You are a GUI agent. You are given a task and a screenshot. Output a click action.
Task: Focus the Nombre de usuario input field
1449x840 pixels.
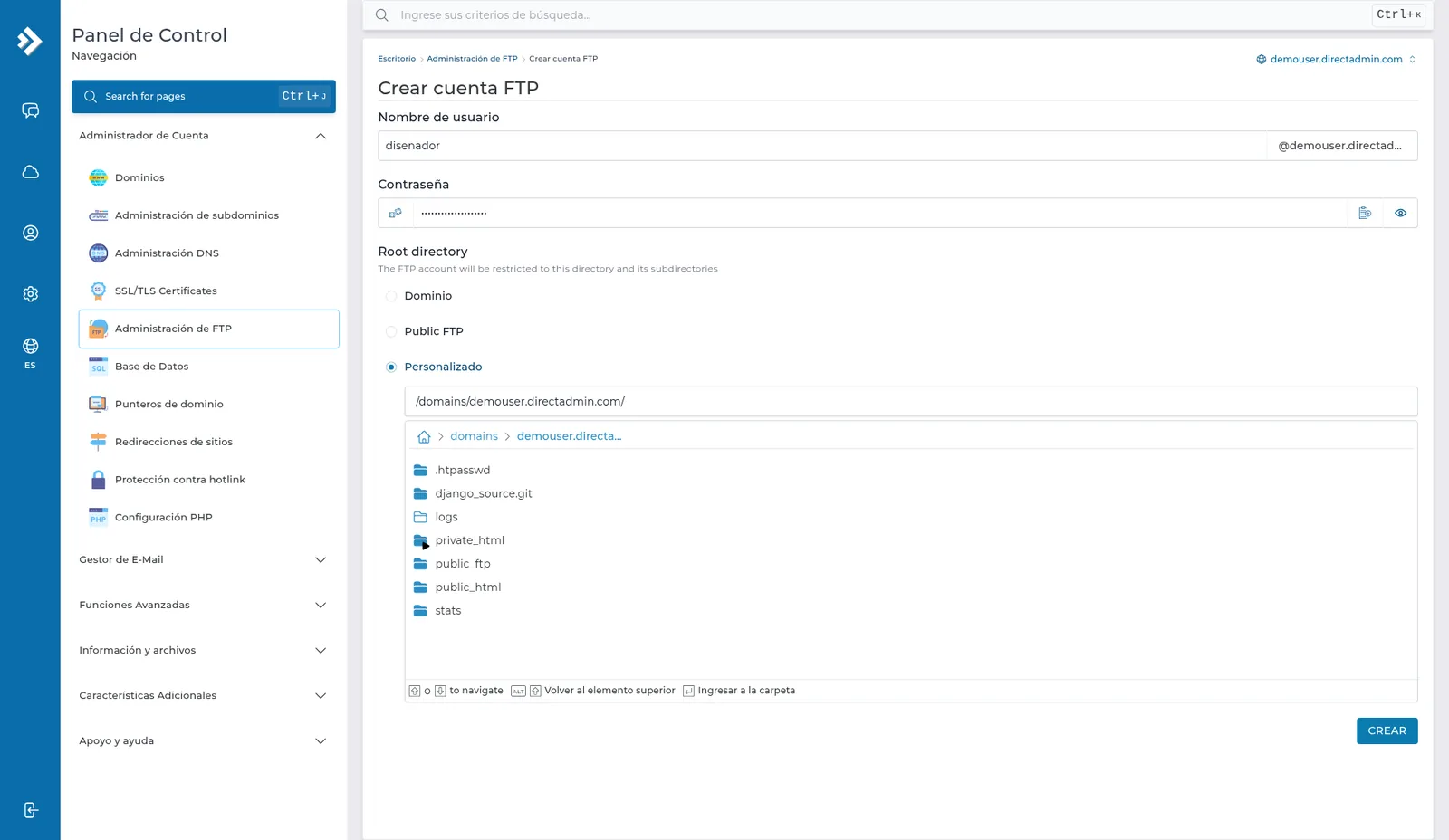[x=822, y=146]
